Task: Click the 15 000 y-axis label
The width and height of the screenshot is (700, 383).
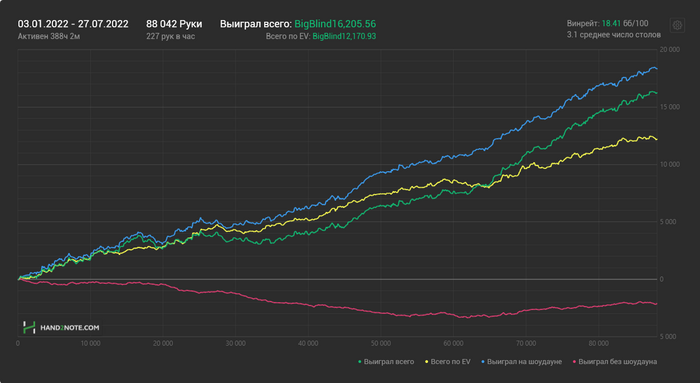Action: (x=670, y=107)
